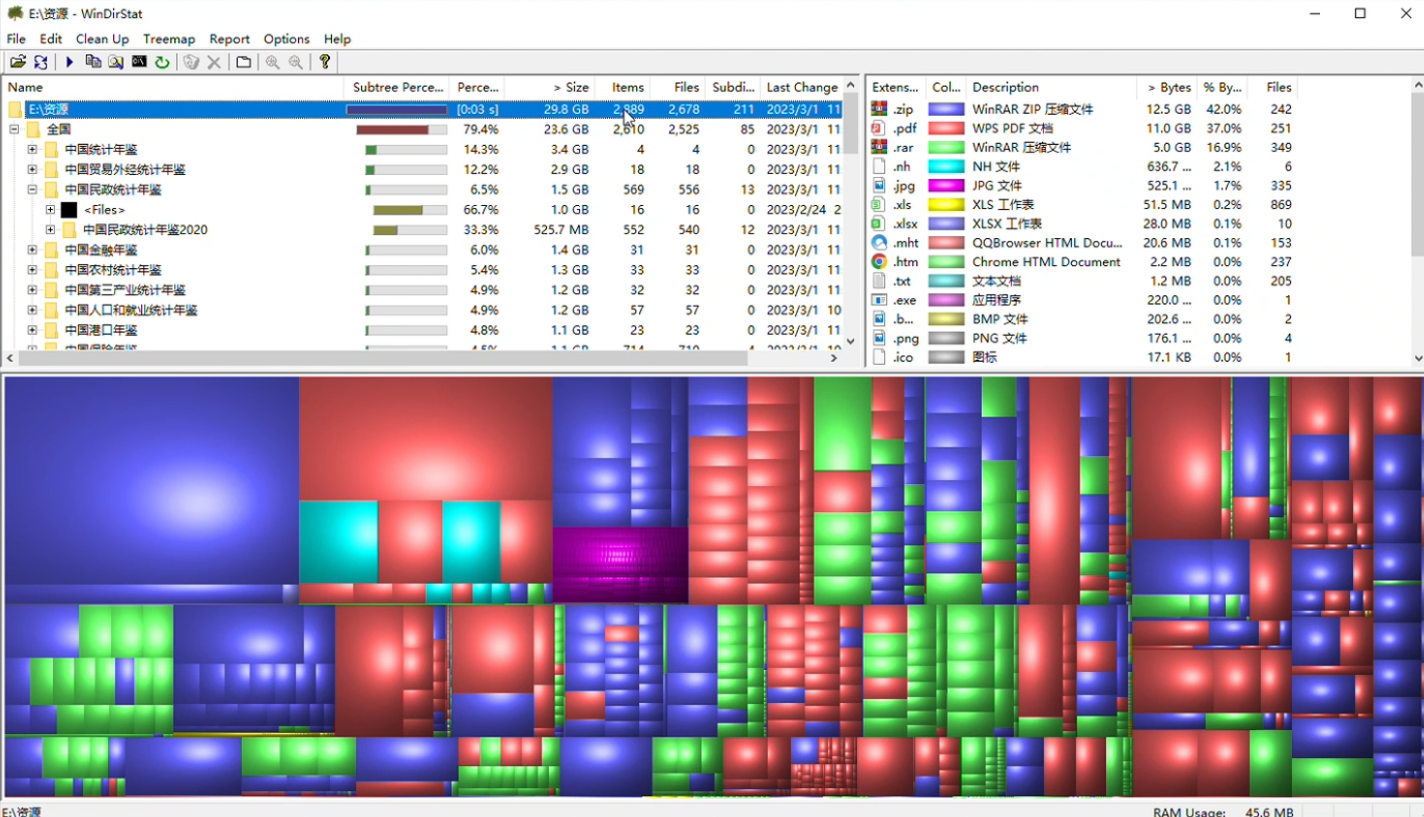Screen dimensions: 1424x817
Task: Click the Zoom In magnifier icon
Action: (272, 62)
